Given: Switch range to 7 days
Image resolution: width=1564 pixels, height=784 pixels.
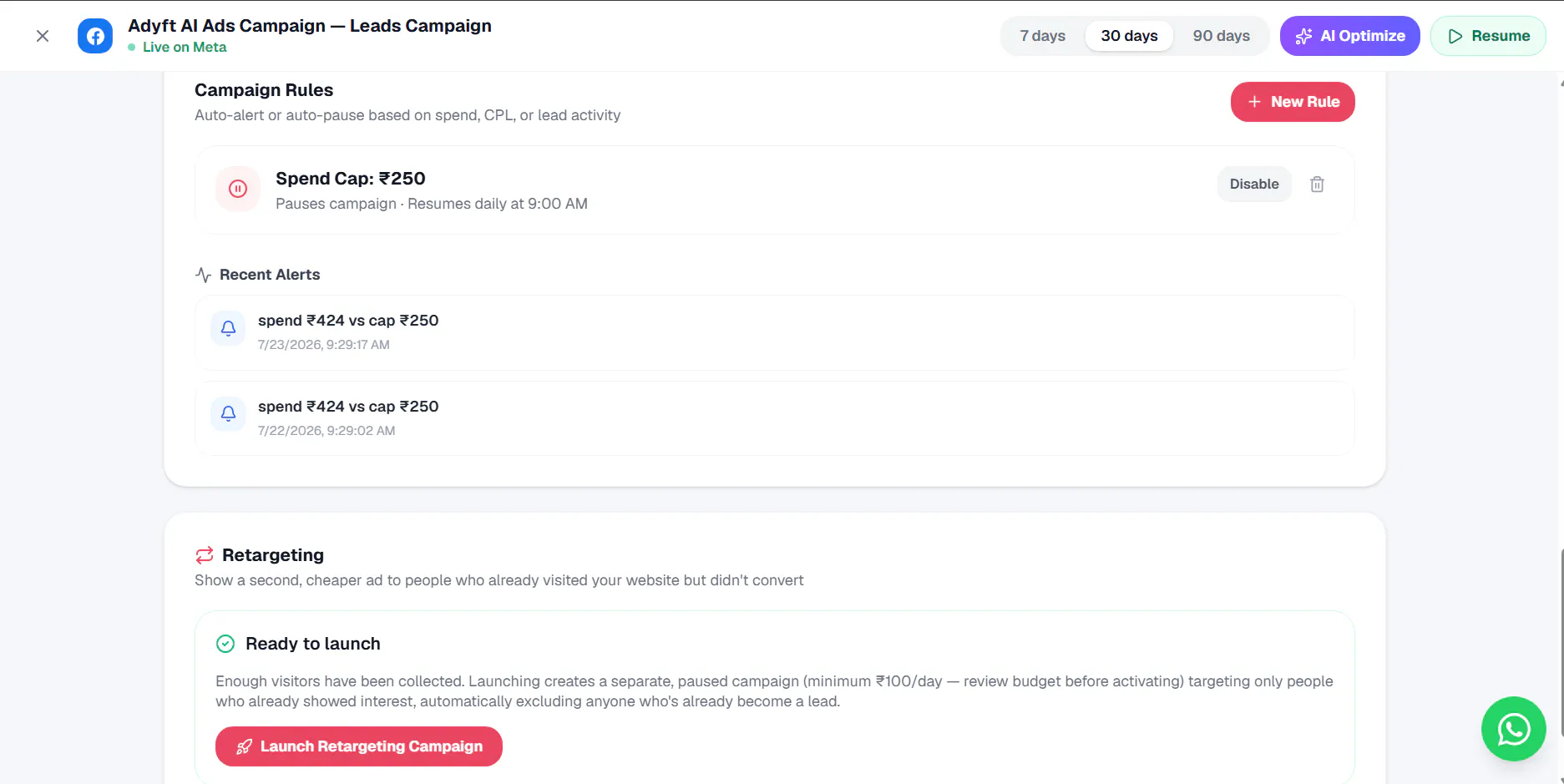Looking at the screenshot, I should coord(1042,36).
